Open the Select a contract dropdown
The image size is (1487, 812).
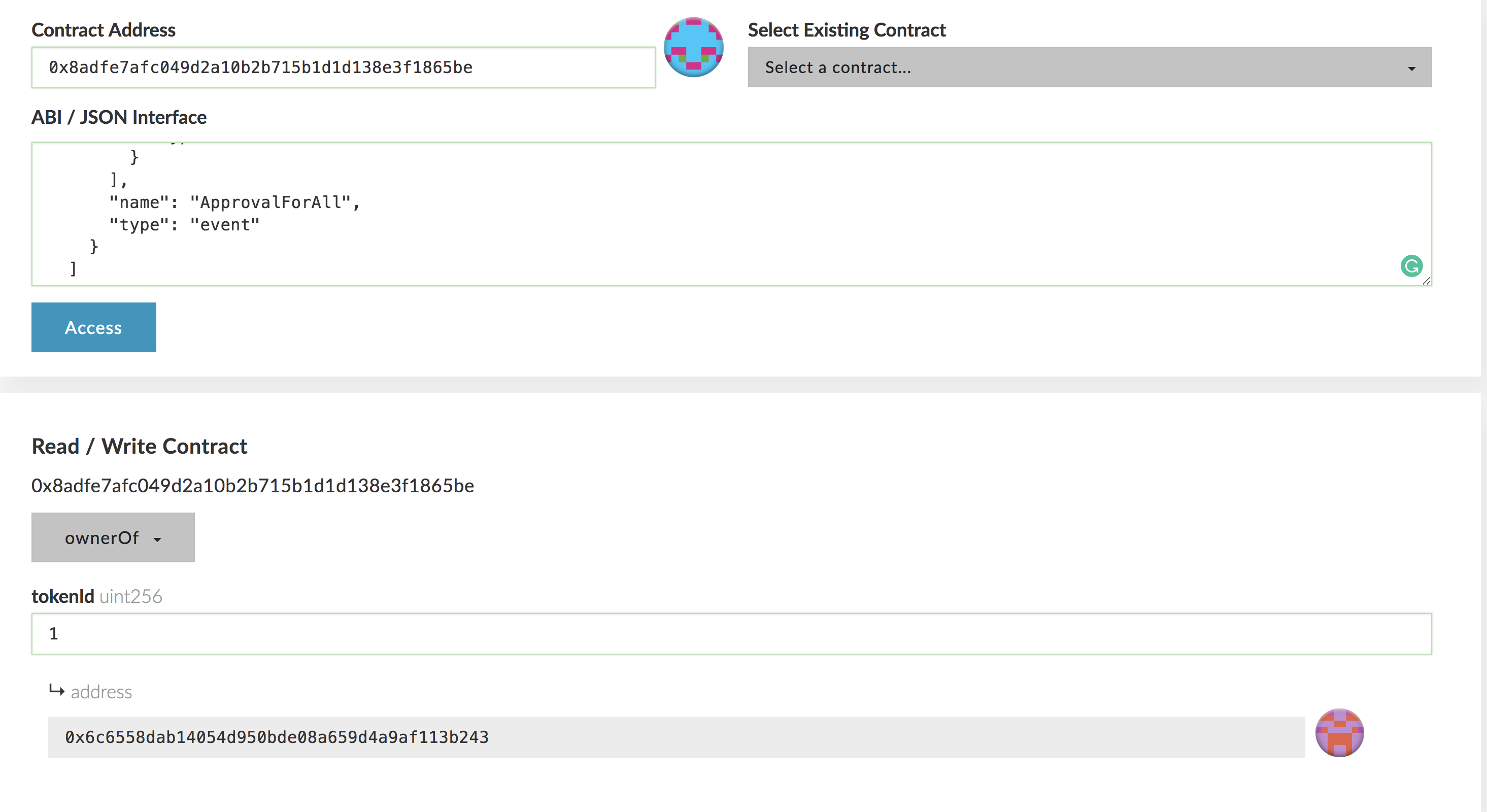pos(1089,67)
